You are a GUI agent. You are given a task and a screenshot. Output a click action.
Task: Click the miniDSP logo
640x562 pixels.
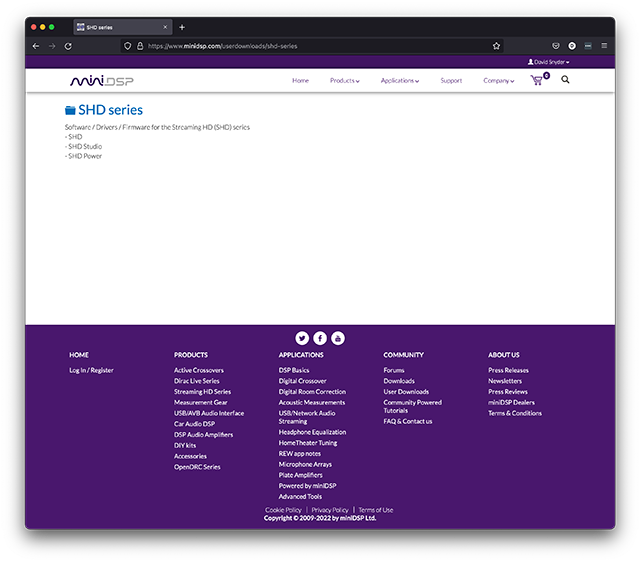tap(102, 81)
